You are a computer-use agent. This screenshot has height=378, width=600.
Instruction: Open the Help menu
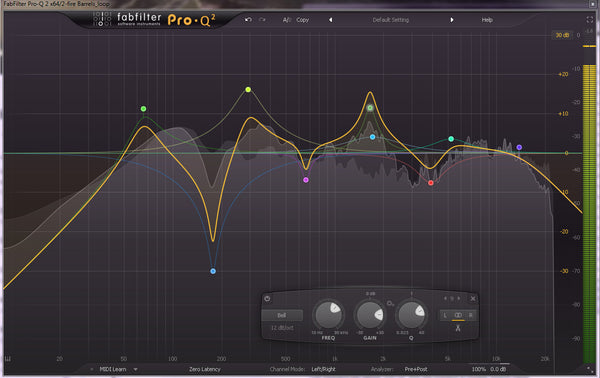tap(487, 20)
